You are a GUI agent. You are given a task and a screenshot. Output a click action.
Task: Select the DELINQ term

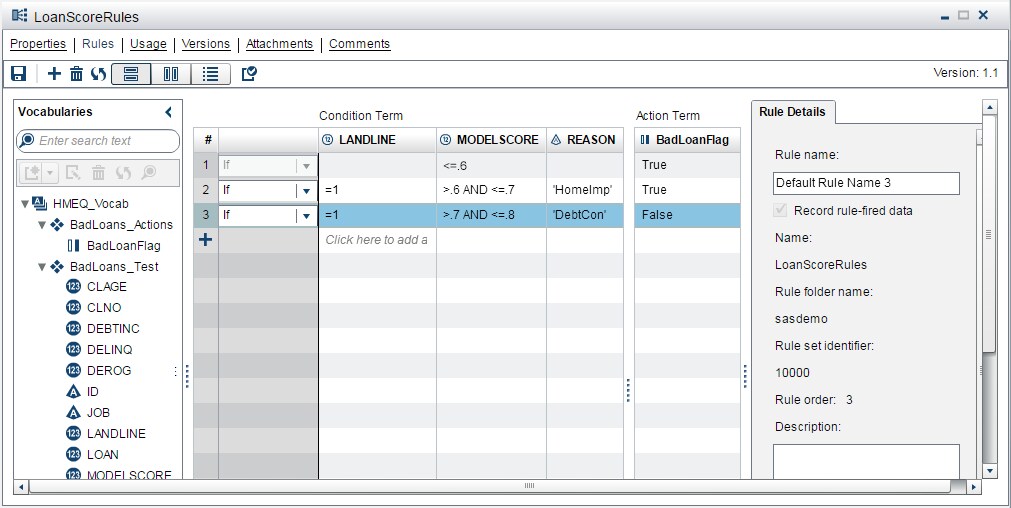(x=109, y=349)
